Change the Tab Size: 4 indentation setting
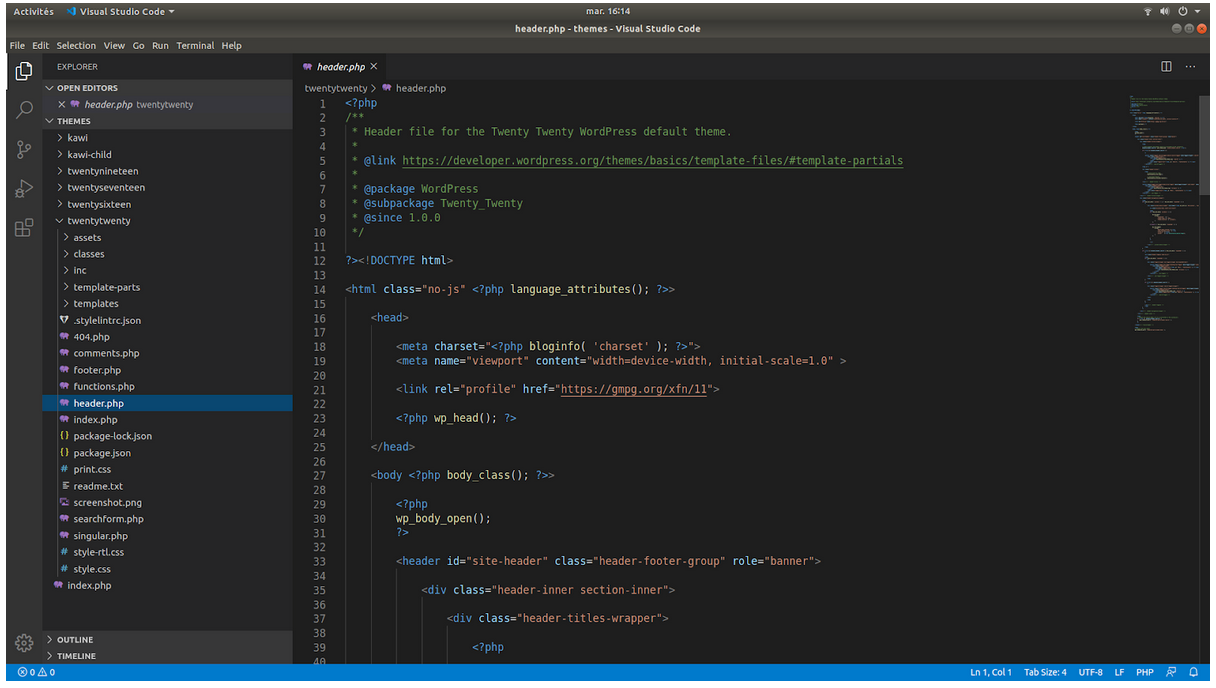This screenshot has height=688, width=1216. tap(1045, 673)
